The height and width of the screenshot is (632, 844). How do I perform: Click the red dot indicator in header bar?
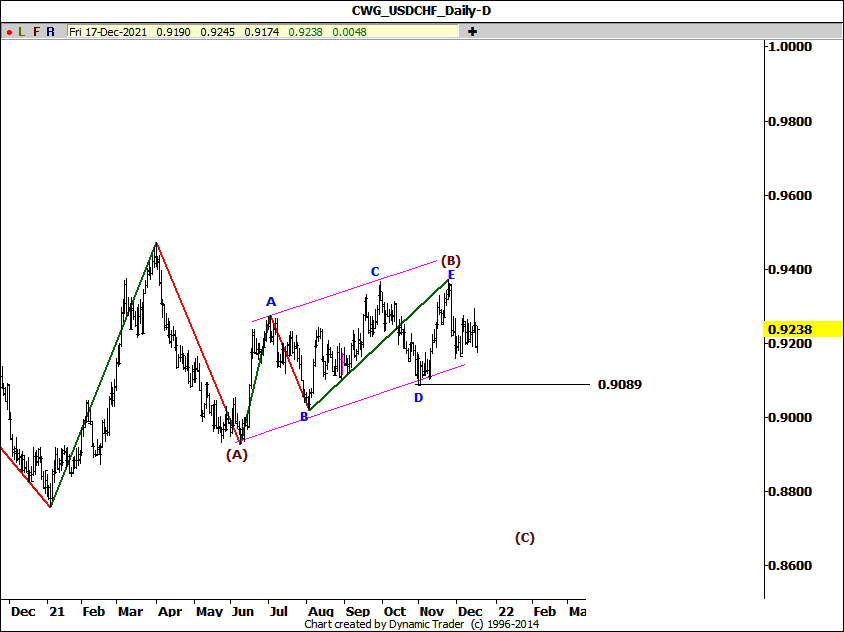[9, 32]
